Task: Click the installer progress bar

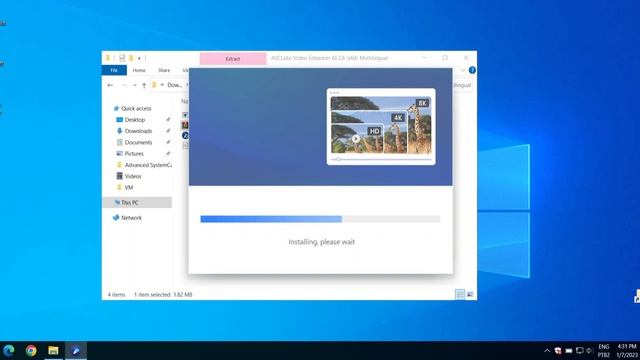Action: click(x=320, y=219)
